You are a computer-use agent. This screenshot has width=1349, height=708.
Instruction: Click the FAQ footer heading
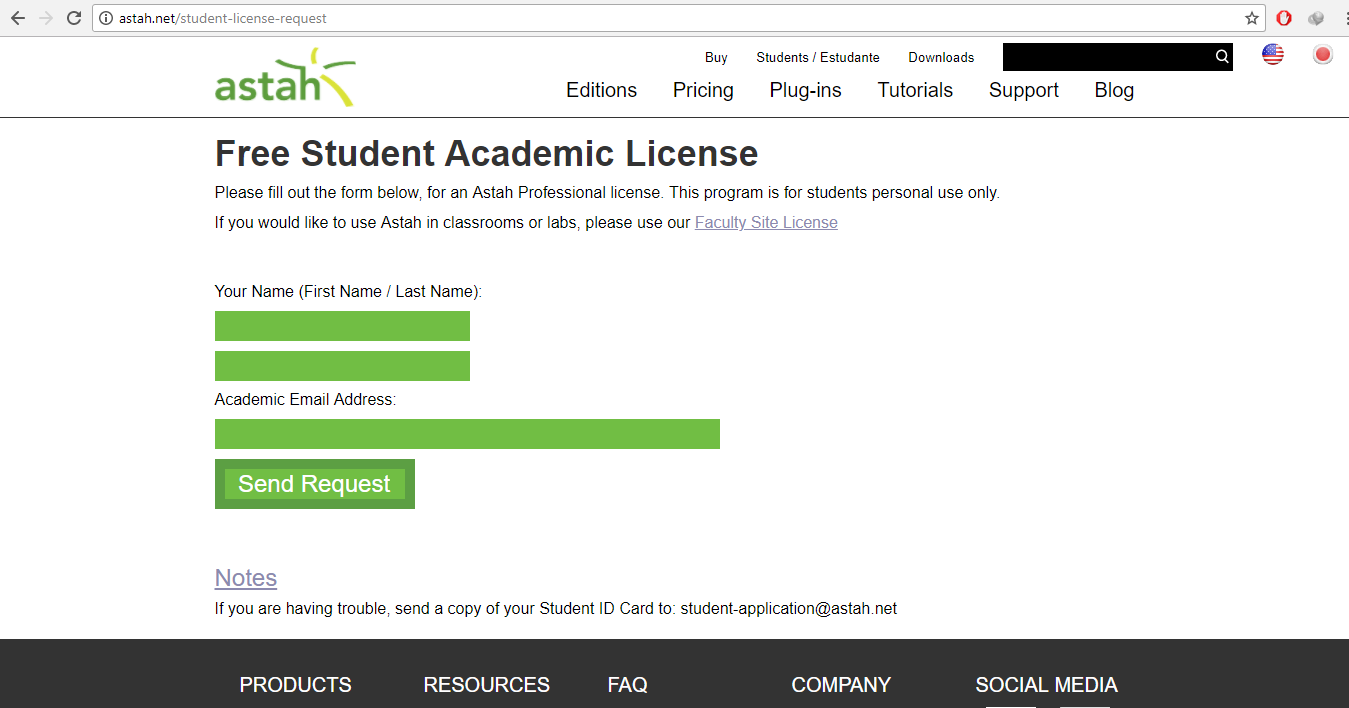click(627, 685)
